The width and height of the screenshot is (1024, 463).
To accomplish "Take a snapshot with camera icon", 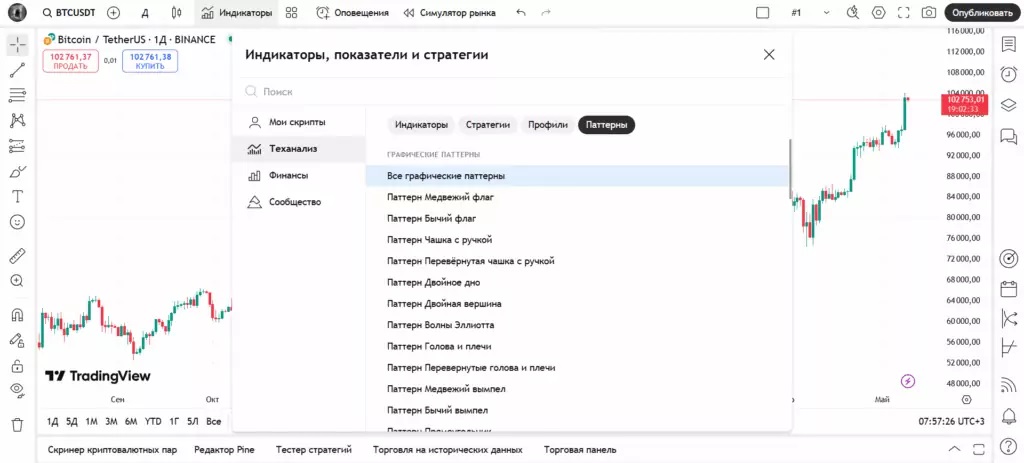I will tap(928, 12).
